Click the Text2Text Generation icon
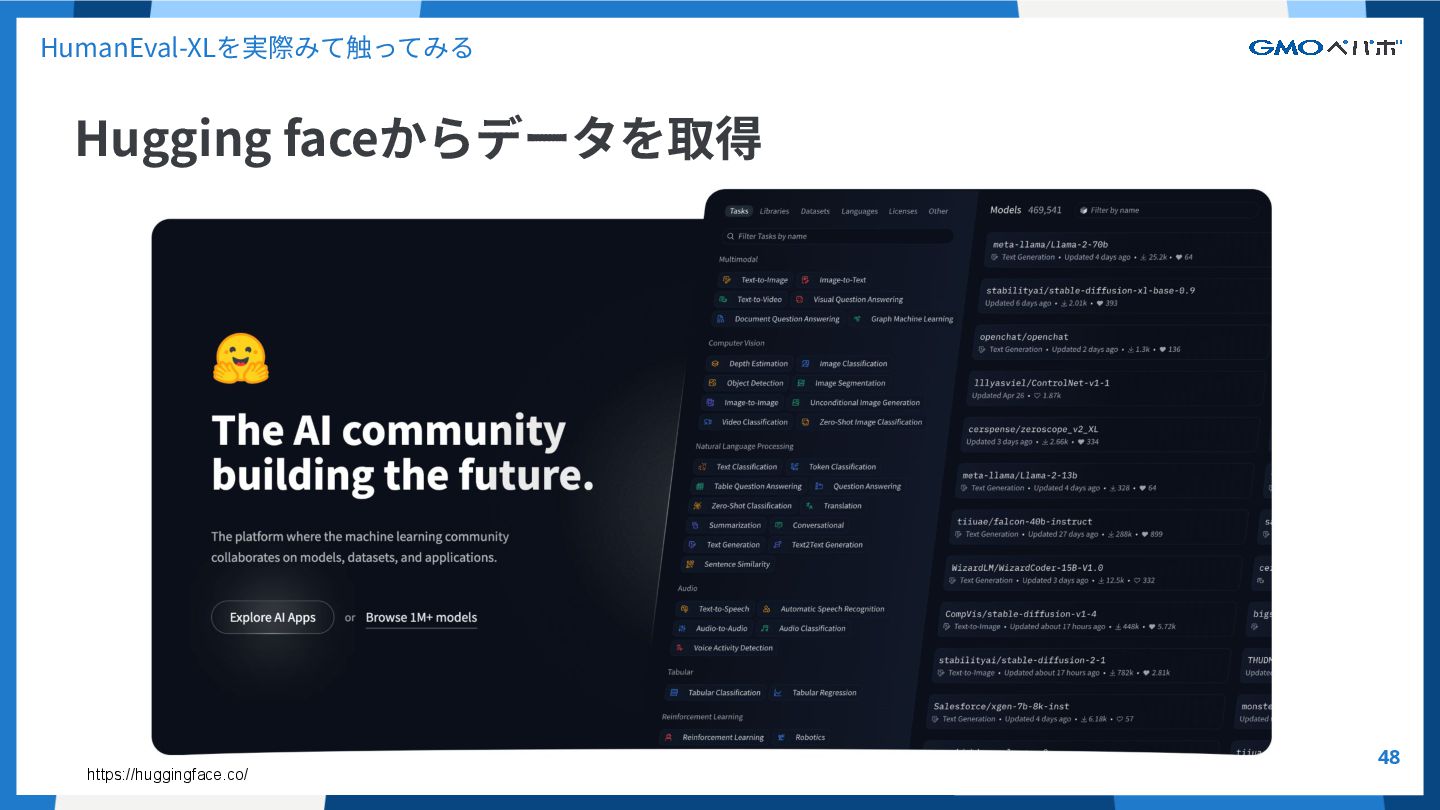The width and height of the screenshot is (1440, 810). pos(777,545)
